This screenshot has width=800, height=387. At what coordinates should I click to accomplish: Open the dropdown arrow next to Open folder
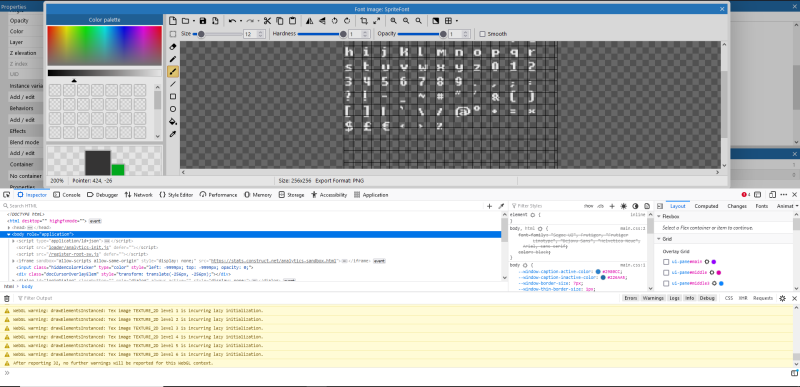(194, 21)
